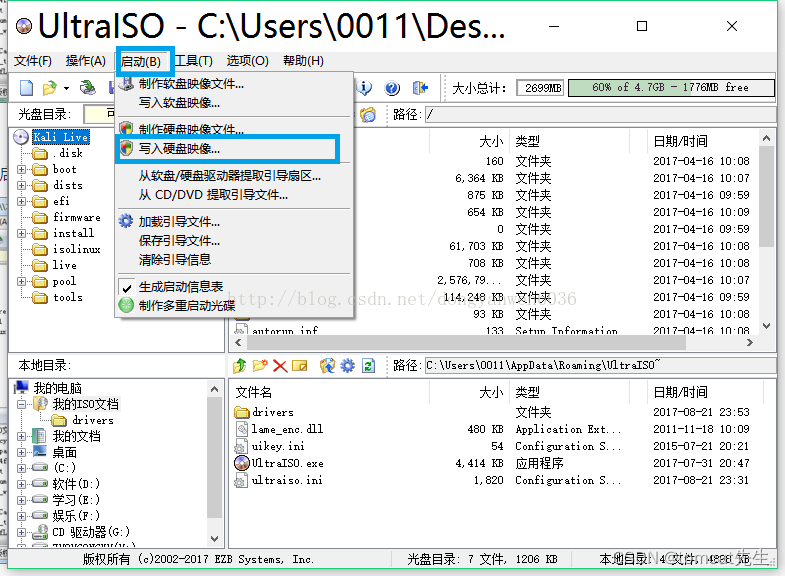Click the new folder icon in local toolbar
The width and height of the screenshot is (785, 576).
tap(260, 366)
